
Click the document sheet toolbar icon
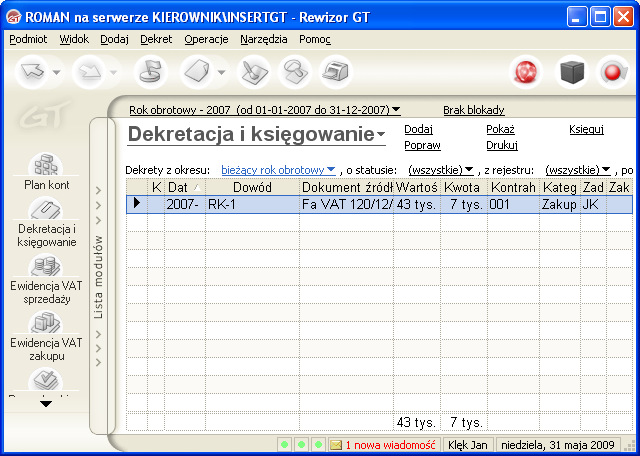pos(197,72)
